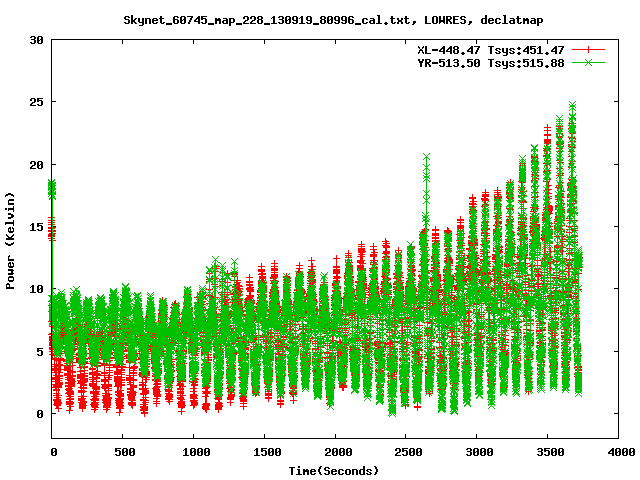Viewport: 640px width, 480px height.
Task: Select the XL-448.47 Tsys legend entry
Action: (490, 49)
